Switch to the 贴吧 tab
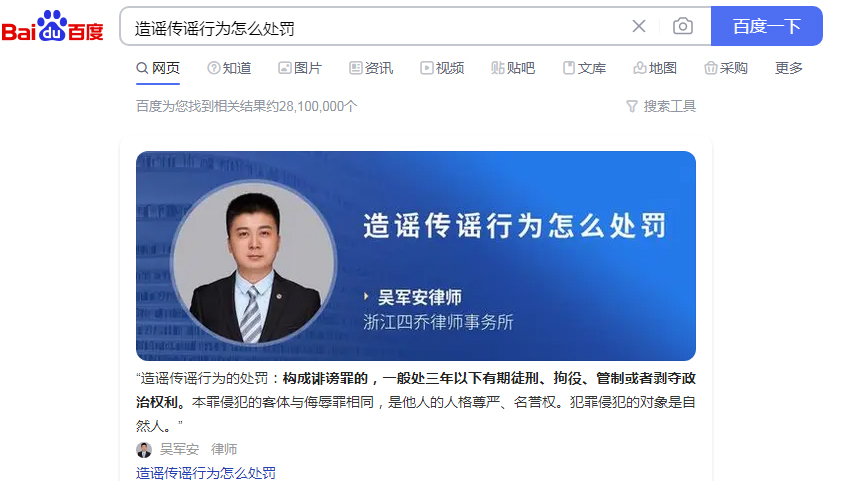 [x=513, y=68]
